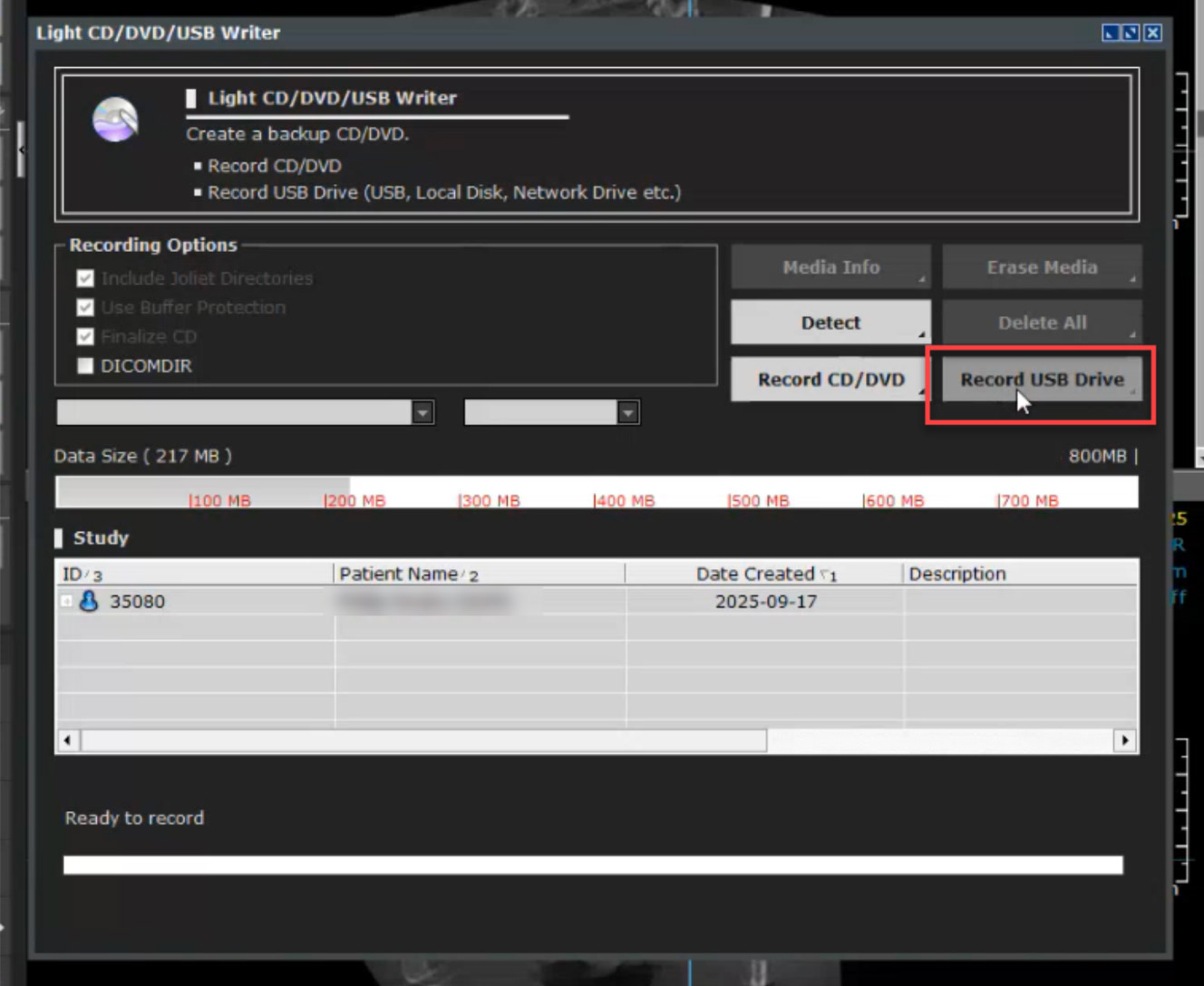Toggle Include Joliet Directories checkbox
1204x986 pixels.
tap(85, 278)
